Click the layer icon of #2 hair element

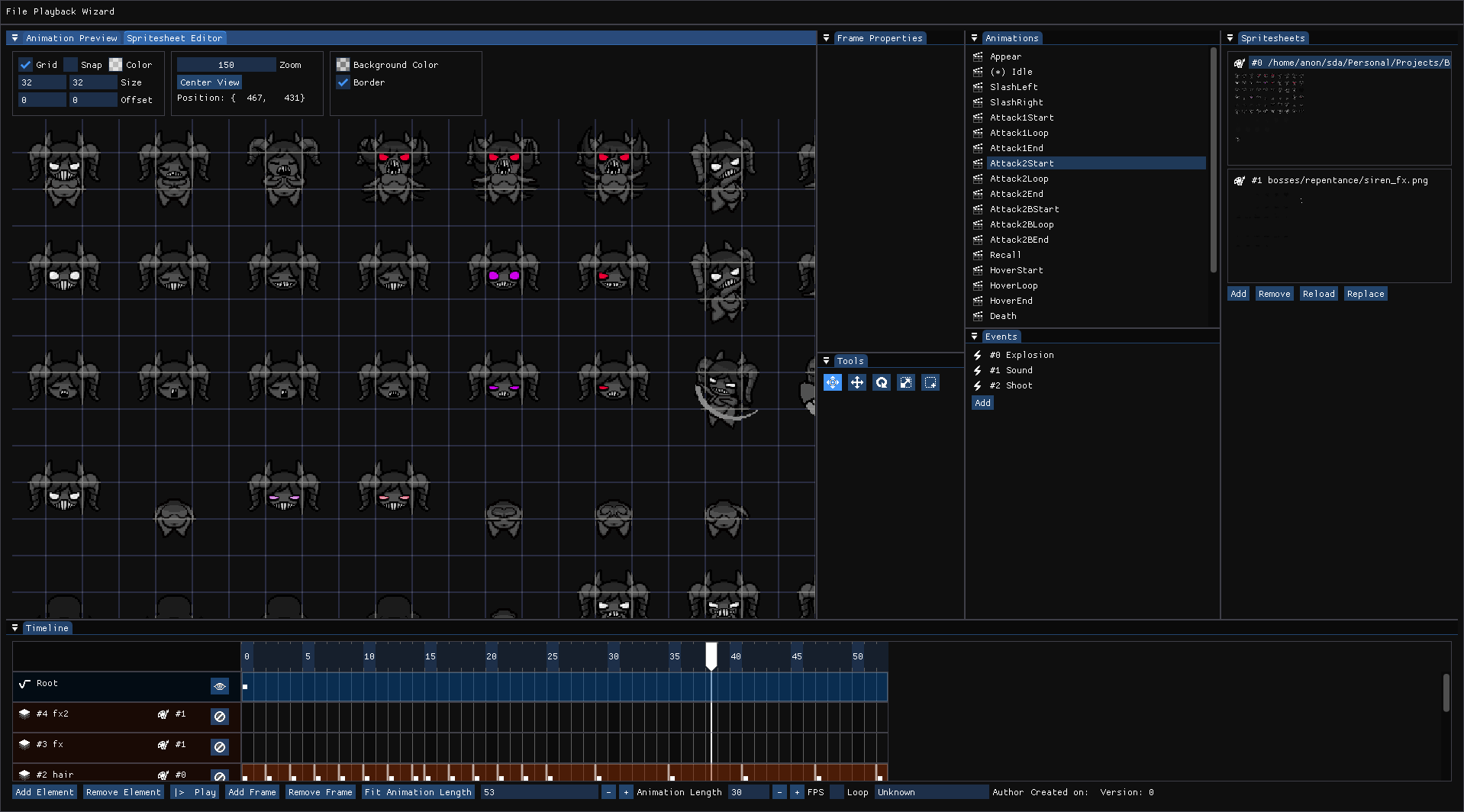(24, 775)
